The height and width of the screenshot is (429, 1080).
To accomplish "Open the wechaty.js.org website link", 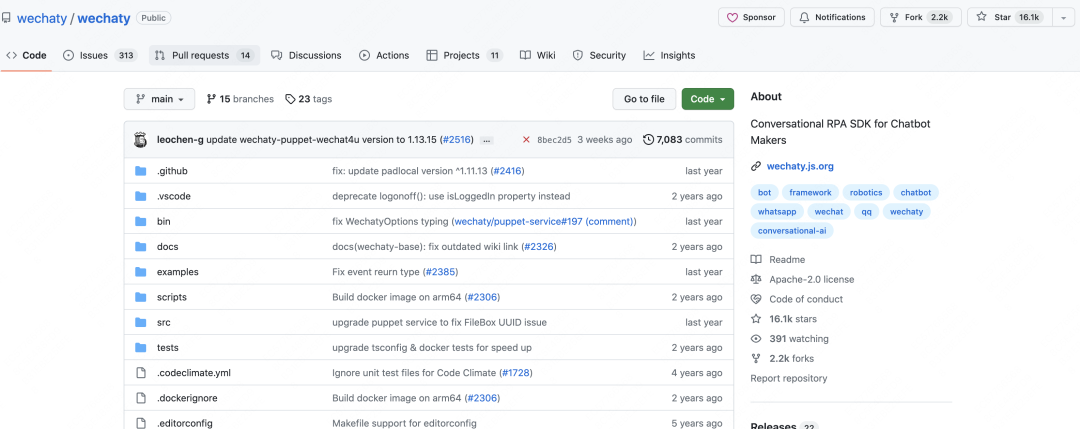I will (800, 166).
